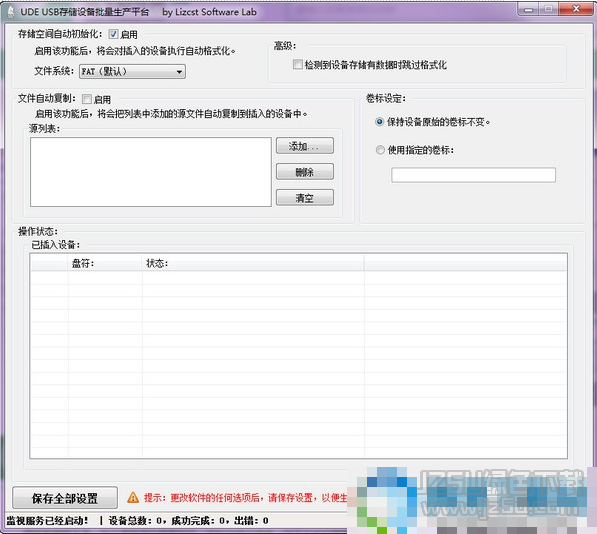Viewport: 597px width, 534px height.
Task: Click the 监视服务已经启动 status text
Action: coord(47,521)
